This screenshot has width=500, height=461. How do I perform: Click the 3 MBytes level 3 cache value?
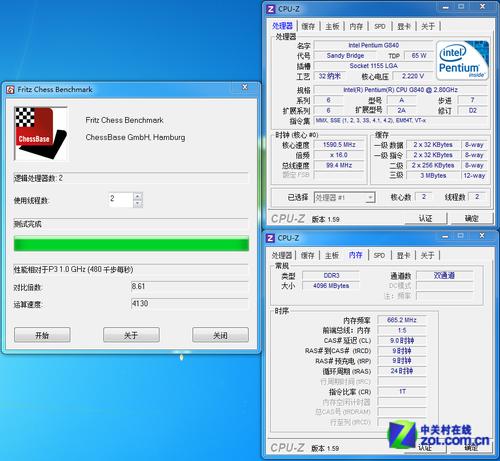[x=433, y=176]
